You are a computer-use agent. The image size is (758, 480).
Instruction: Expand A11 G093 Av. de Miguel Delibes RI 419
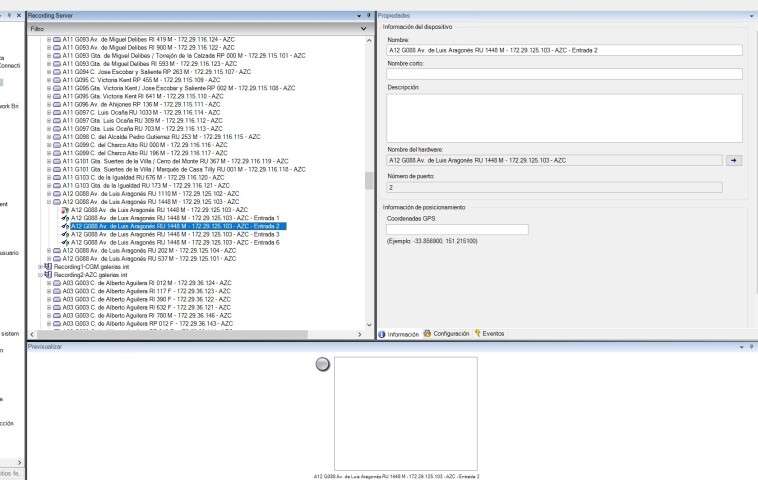49,39
